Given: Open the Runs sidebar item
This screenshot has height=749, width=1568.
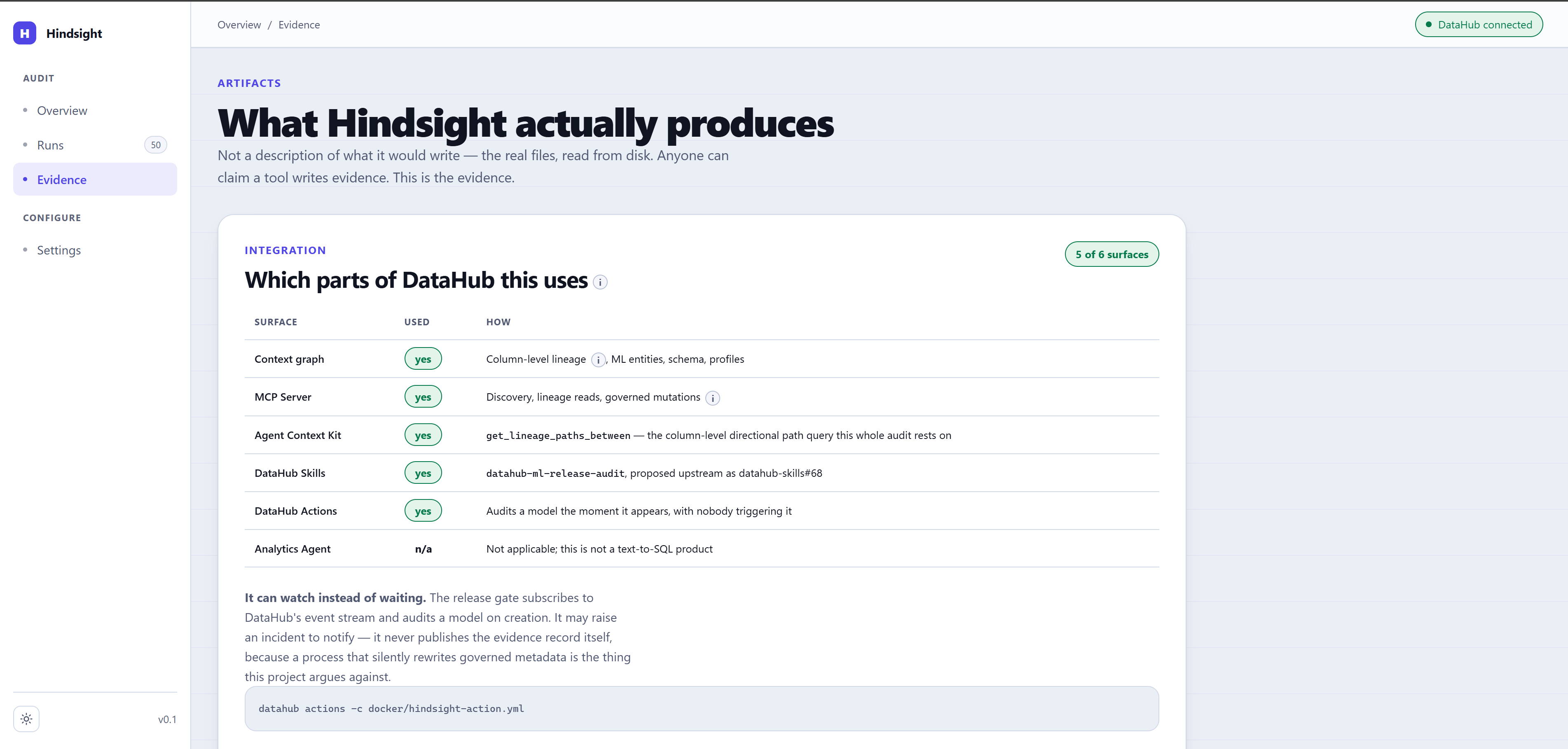Looking at the screenshot, I should pos(95,145).
